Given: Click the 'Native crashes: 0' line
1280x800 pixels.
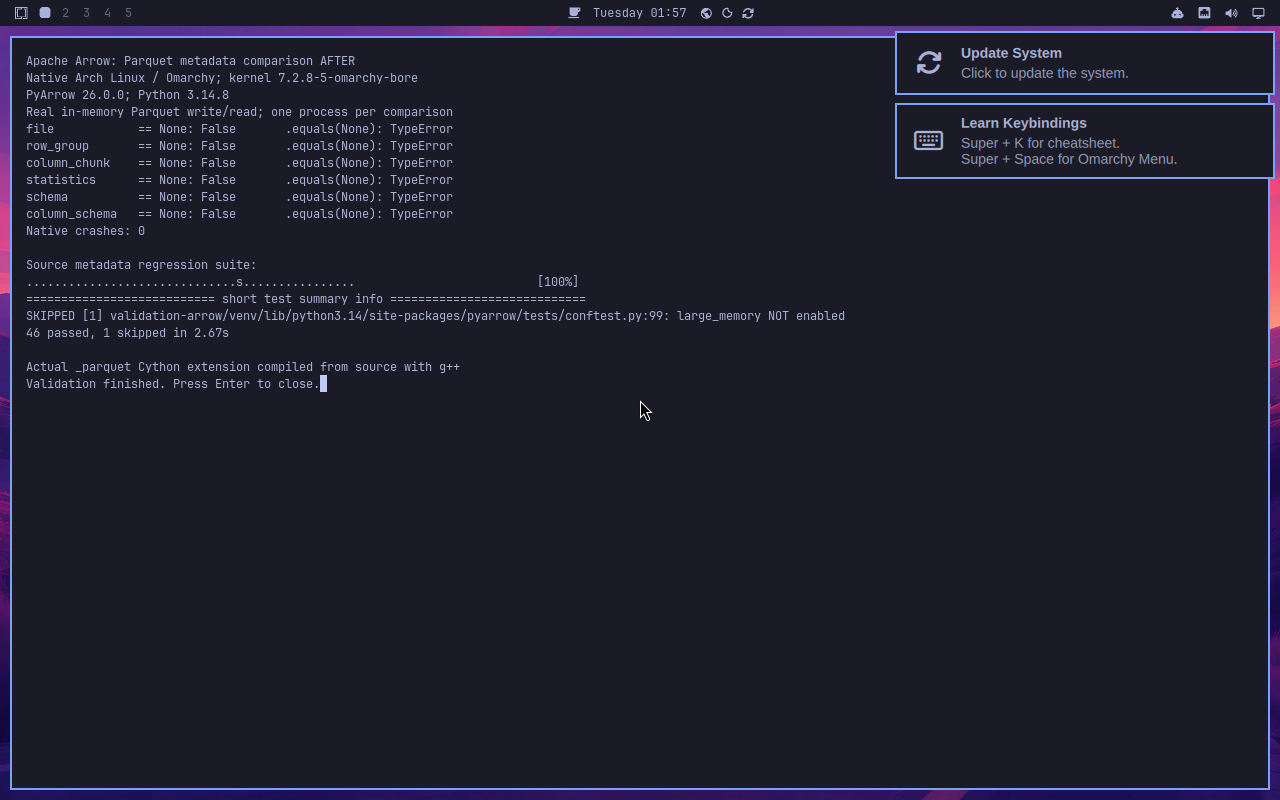Looking at the screenshot, I should (85, 231).
